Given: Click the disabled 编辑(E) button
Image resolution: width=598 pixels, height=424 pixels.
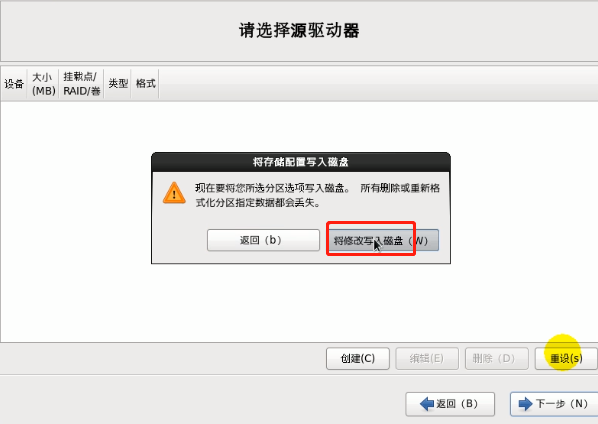Looking at the screenshot, I should click(427, 358).
